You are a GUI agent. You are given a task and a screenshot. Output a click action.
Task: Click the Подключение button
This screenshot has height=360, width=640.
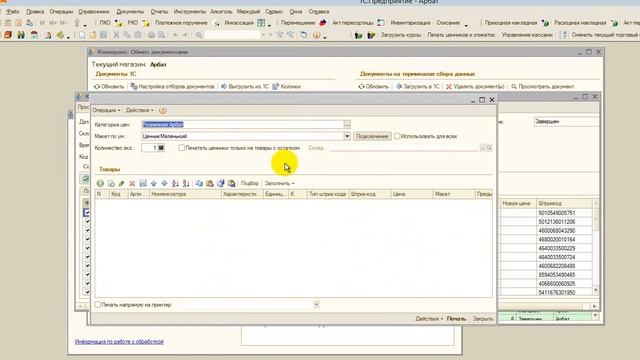(x=372, y=136)
